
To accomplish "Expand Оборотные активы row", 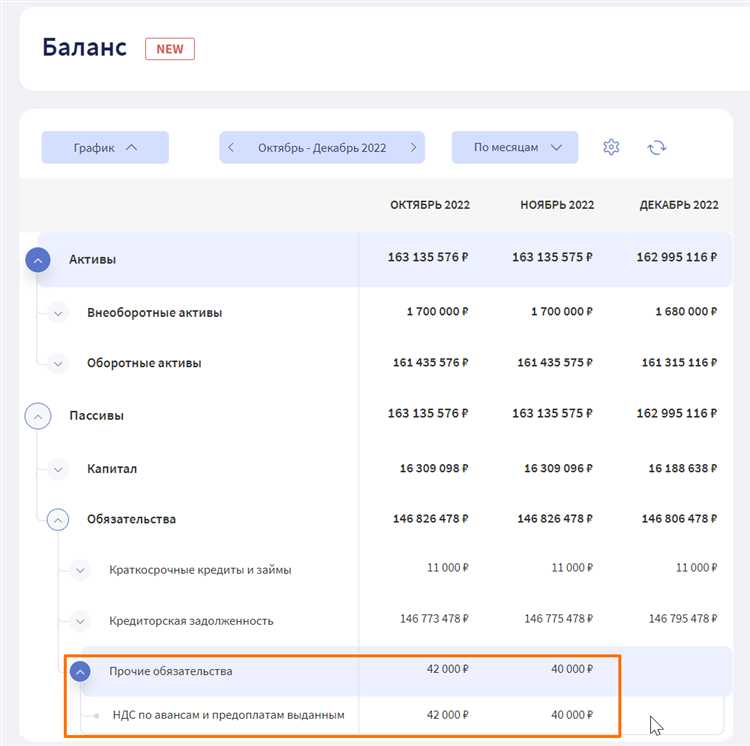I will tap(58, 363).
